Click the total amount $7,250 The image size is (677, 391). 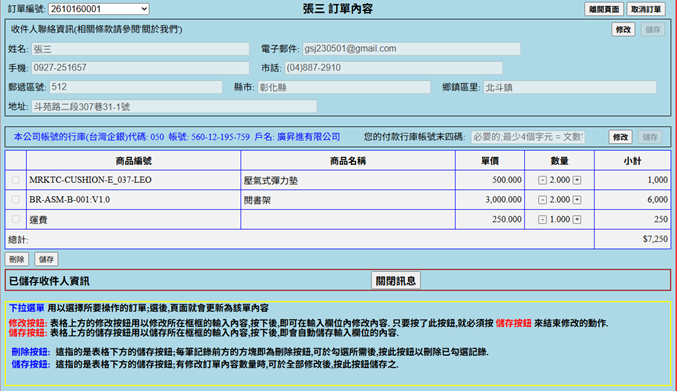click(655, 239)
